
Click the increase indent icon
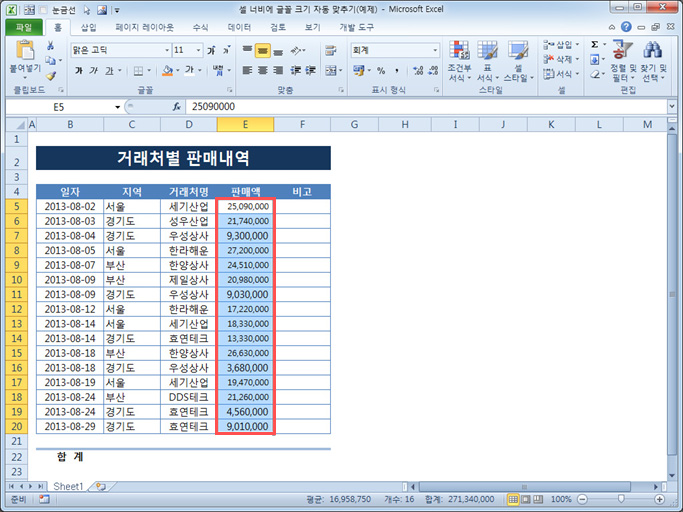pyautogui.click(x=311, y=70)
